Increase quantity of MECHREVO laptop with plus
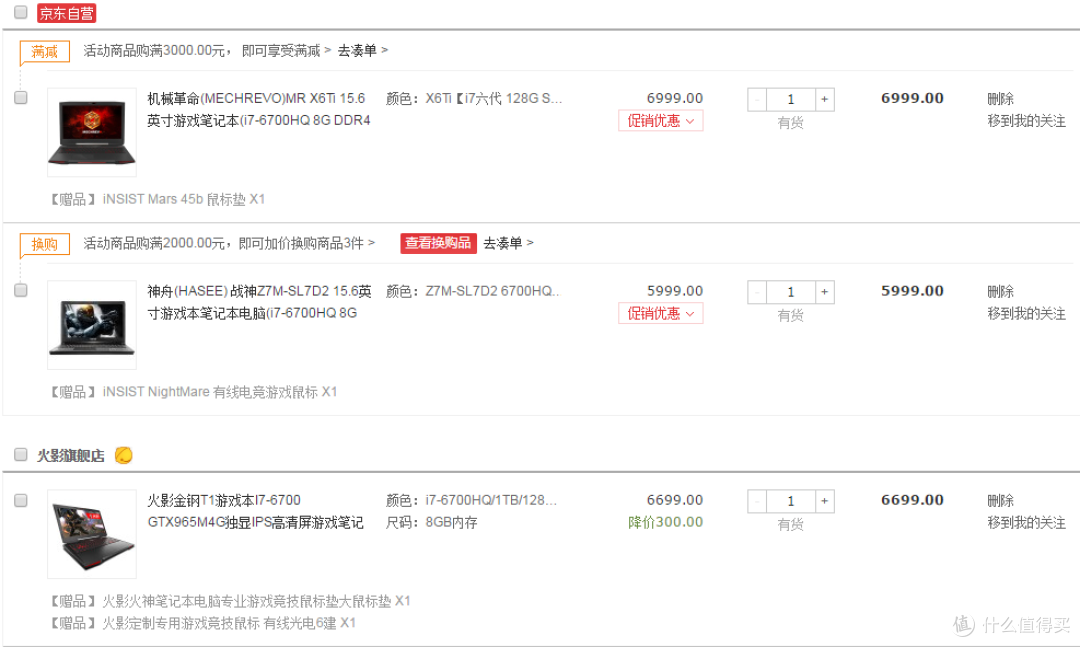 (x=824, y=99)
